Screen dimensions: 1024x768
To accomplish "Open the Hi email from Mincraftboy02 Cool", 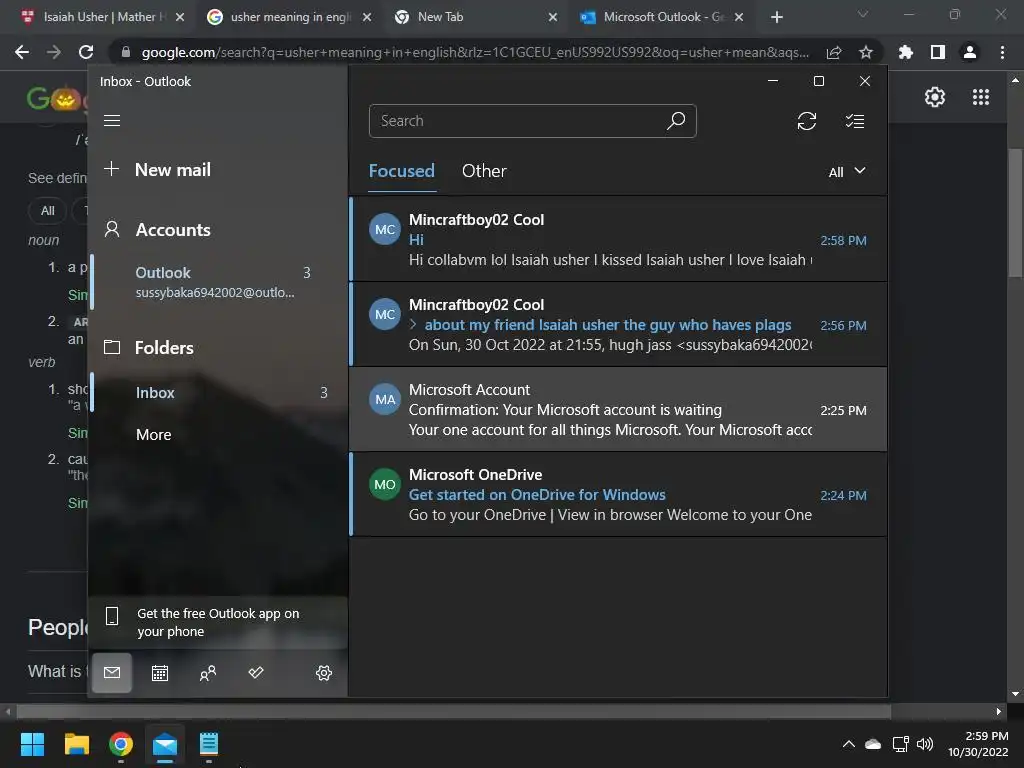I will click(x=619, y=239).
